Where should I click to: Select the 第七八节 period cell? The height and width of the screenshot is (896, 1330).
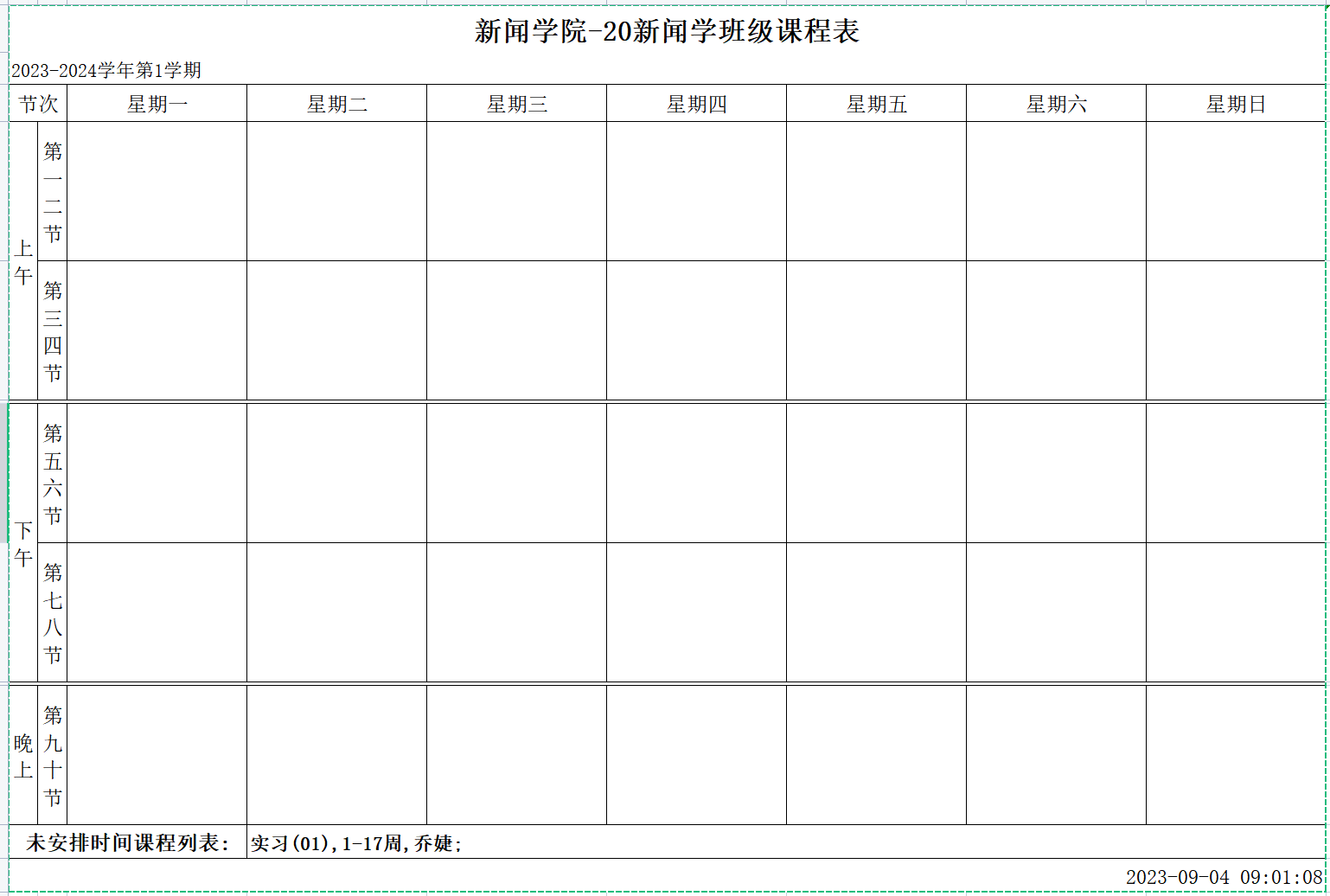53,612
